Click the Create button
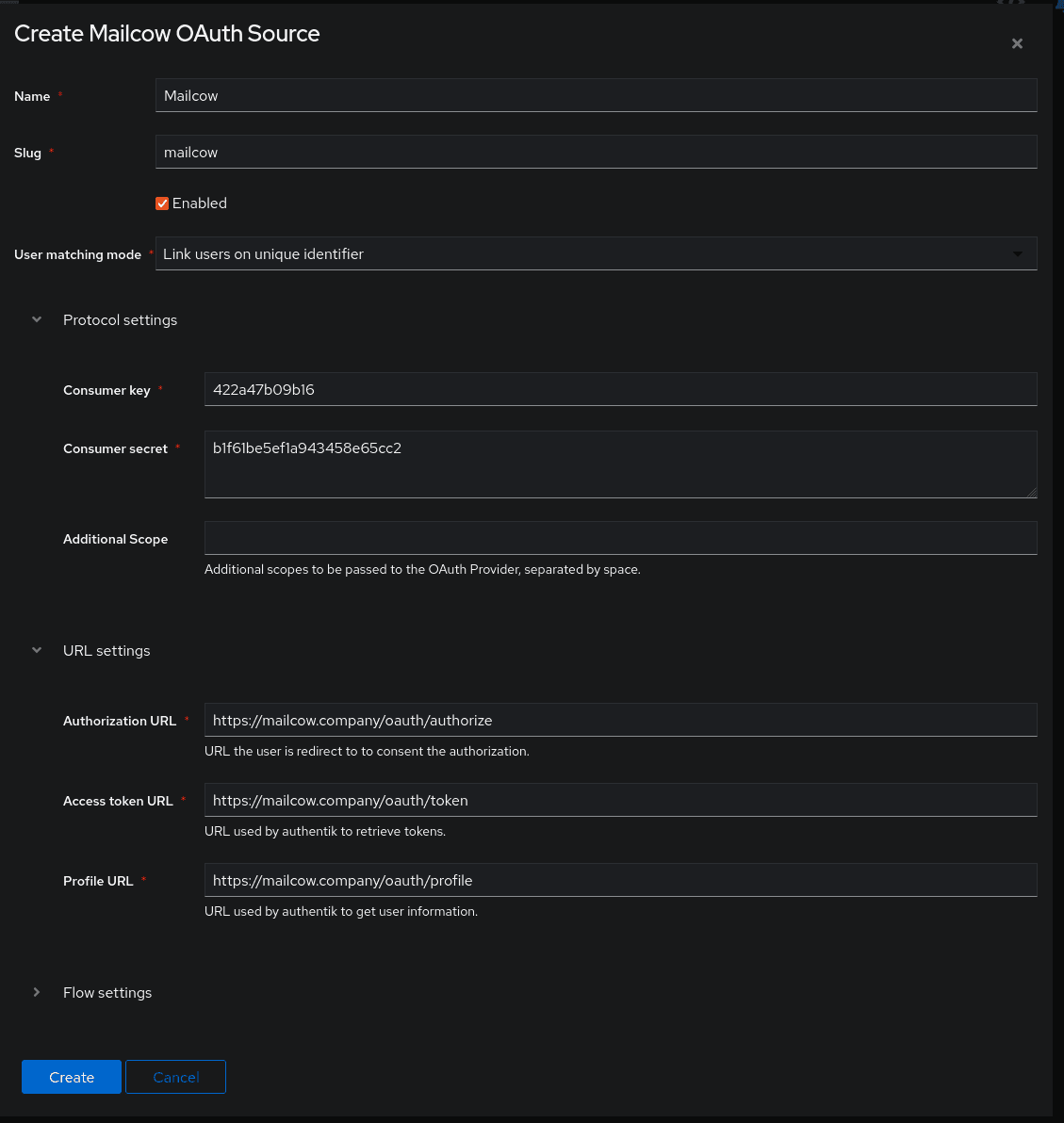This screenshot has width=1064, height=1123. tap(72, 1077)
